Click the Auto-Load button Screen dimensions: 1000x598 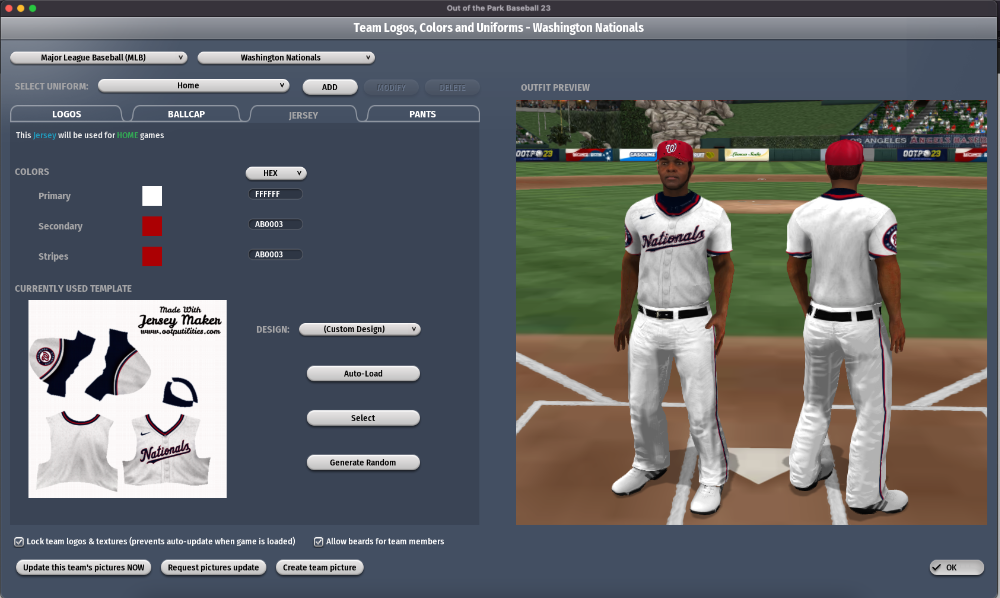[363, 374]
